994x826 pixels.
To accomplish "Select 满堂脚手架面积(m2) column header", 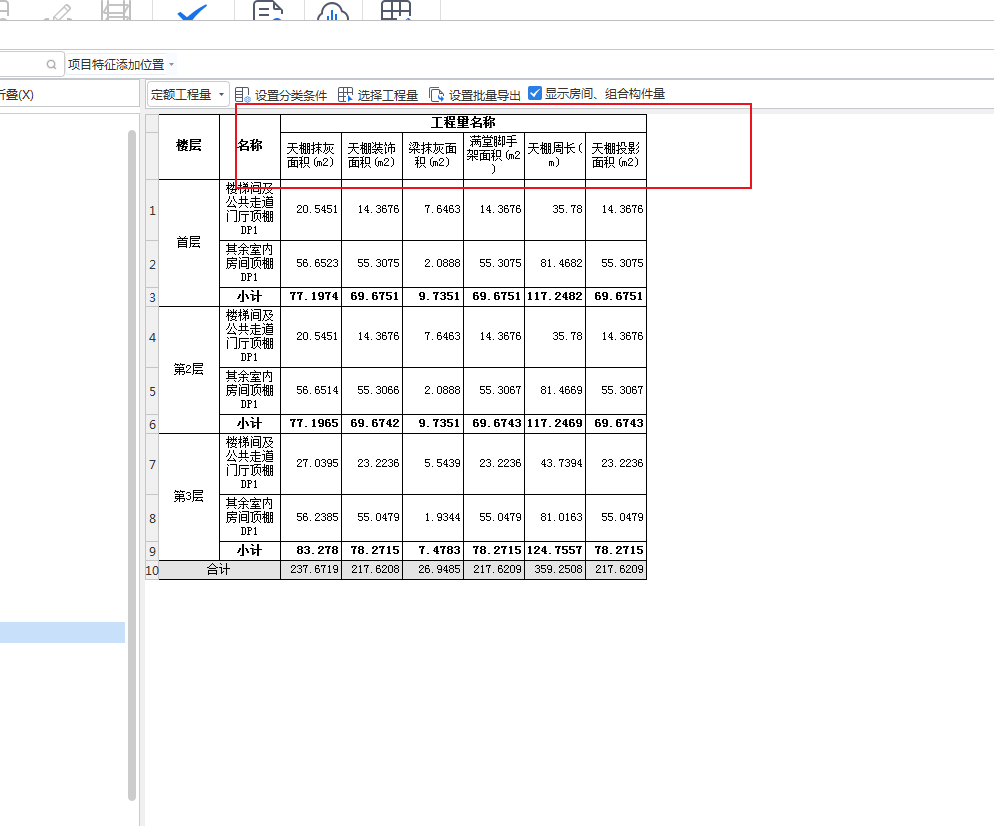I will coord(494,155).
